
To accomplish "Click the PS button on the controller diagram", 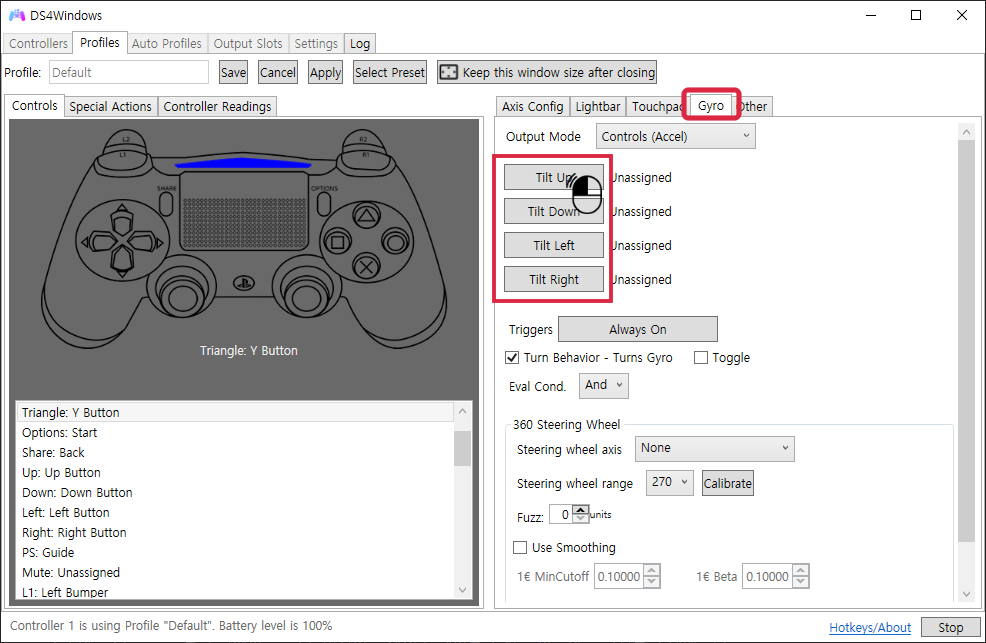I will click(243, 283).
